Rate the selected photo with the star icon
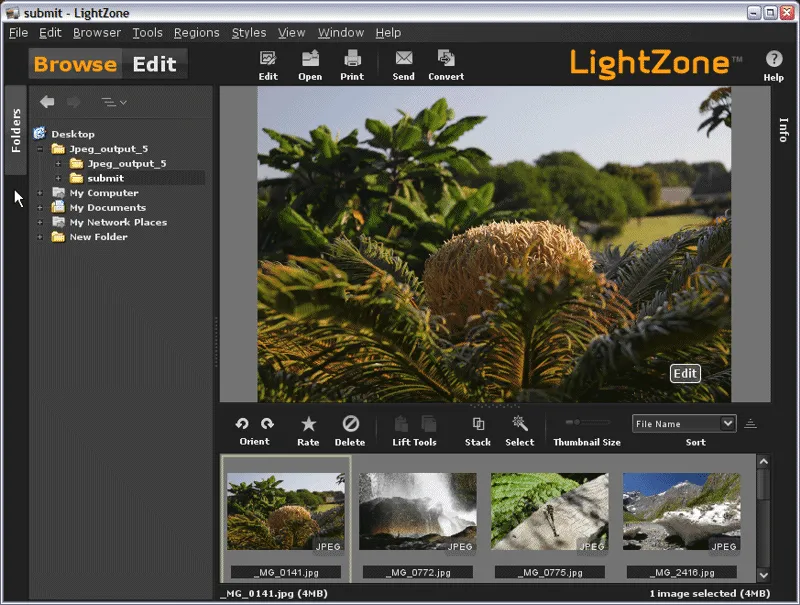800x605 pixels. pos(309,424)
